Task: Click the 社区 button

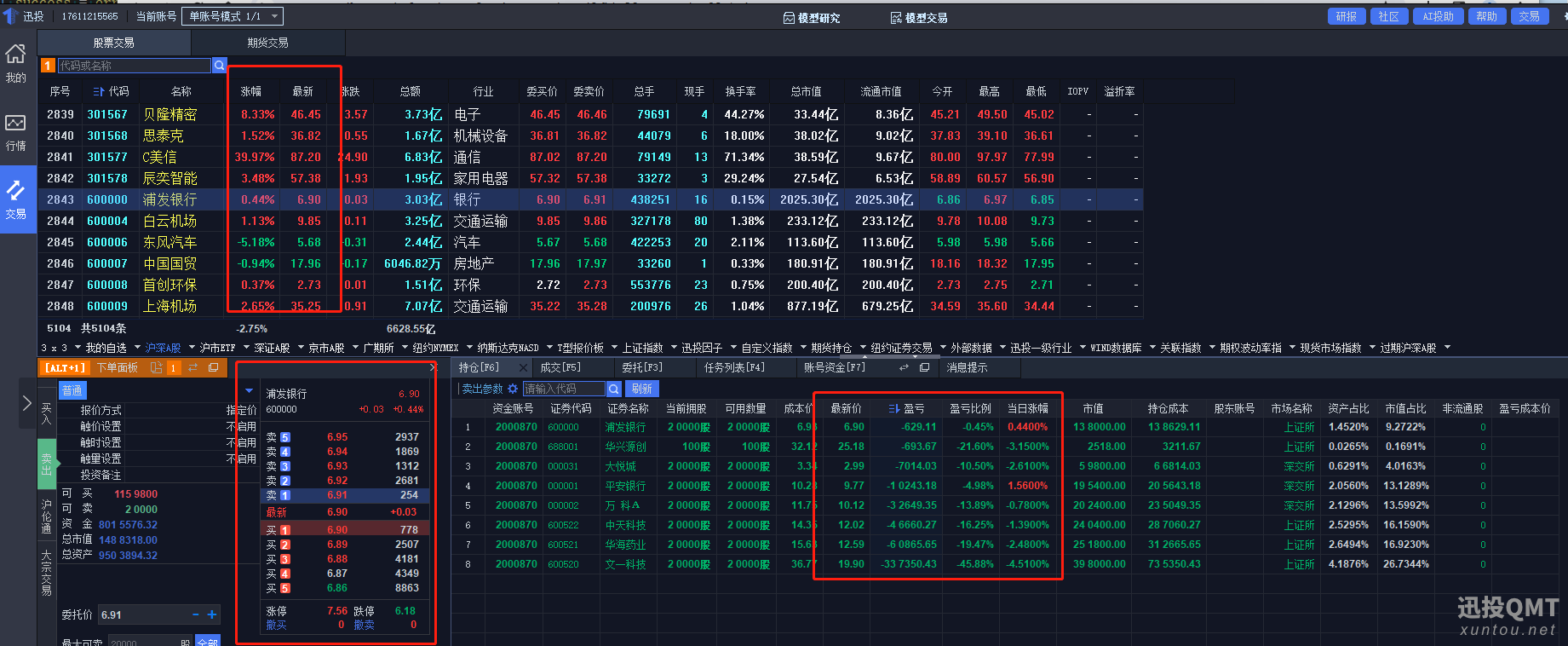Action: point(1389,16)
